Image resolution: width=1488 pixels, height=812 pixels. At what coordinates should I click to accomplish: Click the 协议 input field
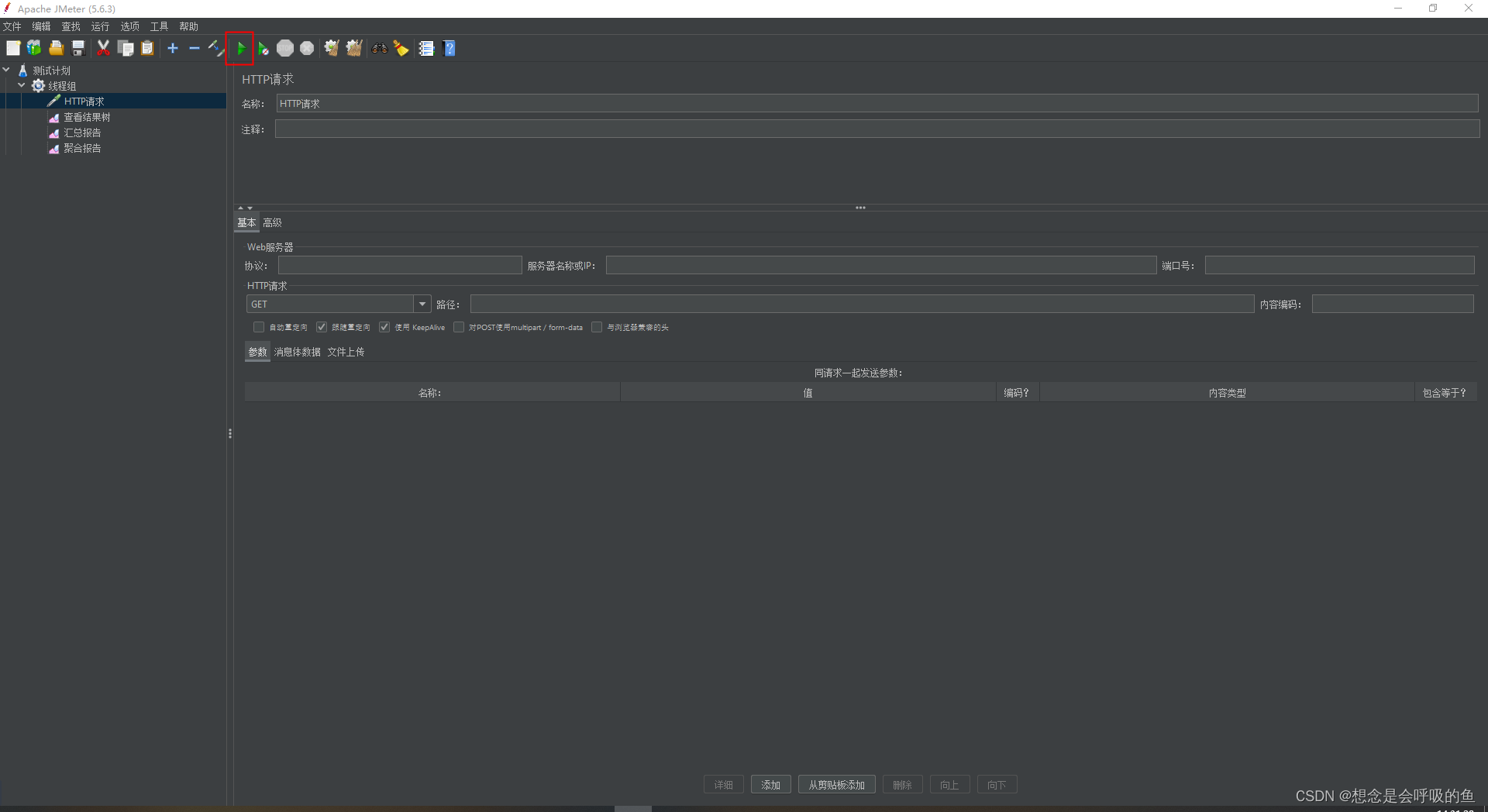point(400,266)
